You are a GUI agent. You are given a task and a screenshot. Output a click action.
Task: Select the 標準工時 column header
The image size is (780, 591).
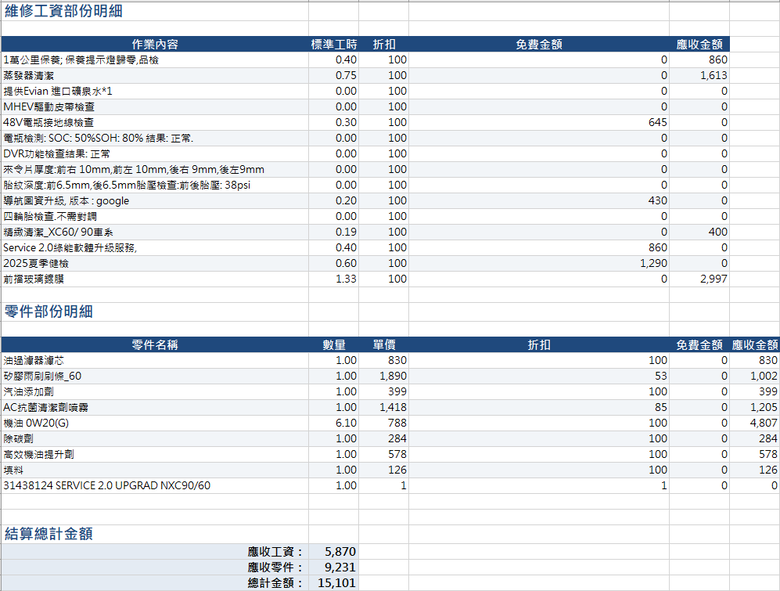[x=334, y=44]
